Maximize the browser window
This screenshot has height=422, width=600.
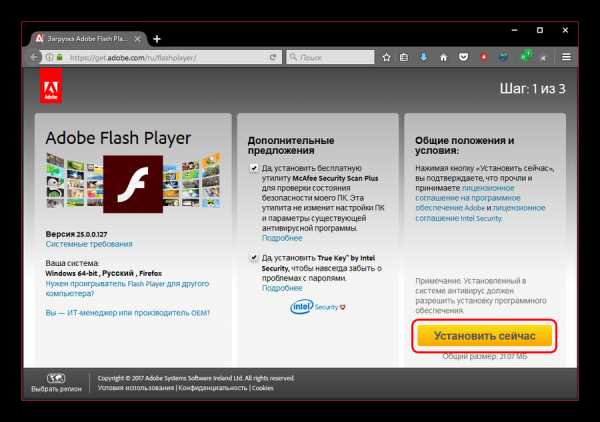point(540,30)
